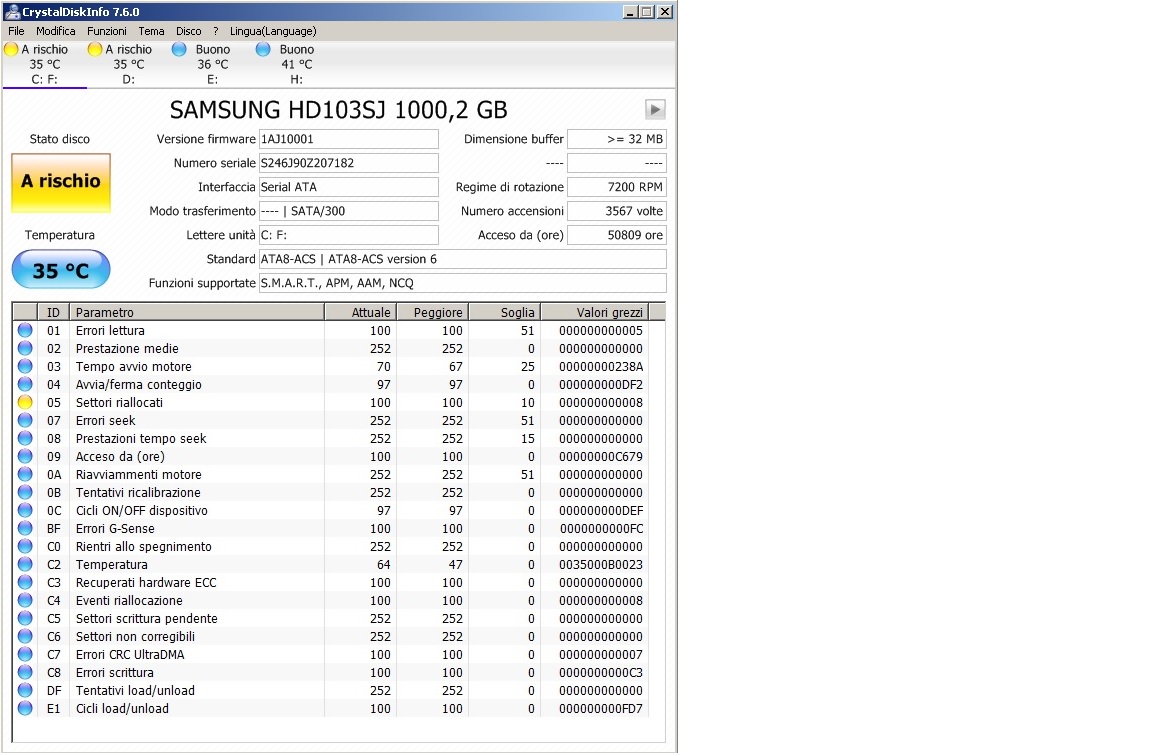Click the status icon for Recuperati hardware ECC

point(25,583)
